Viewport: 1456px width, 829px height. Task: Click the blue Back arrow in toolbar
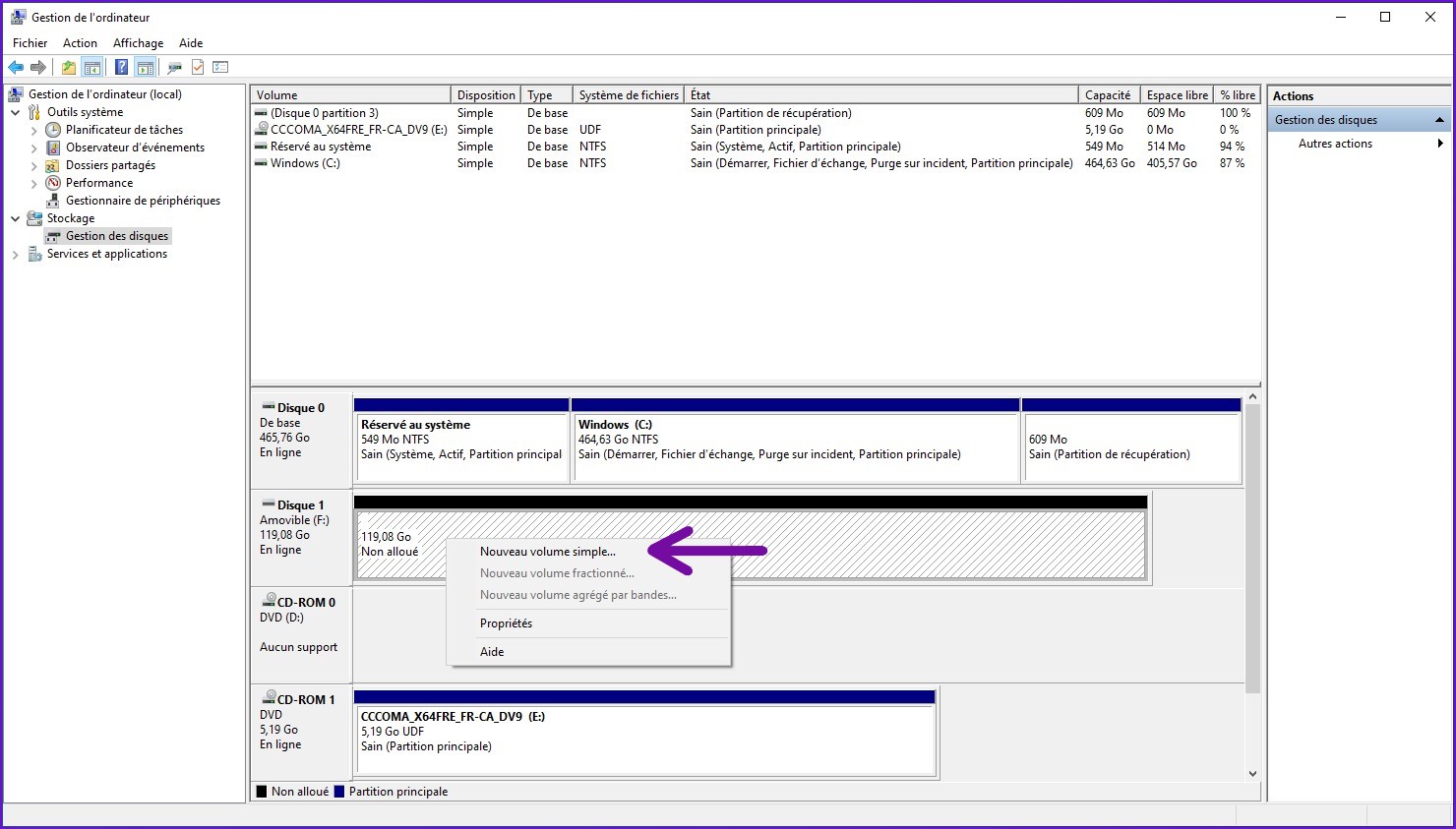pyautogui.click(x=16, y=68)
